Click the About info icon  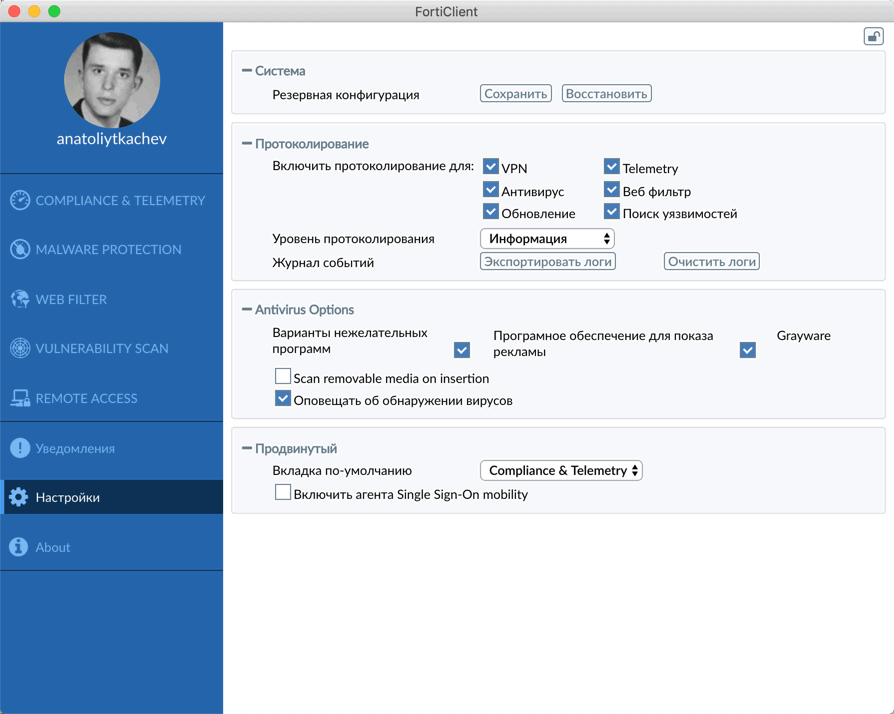[x=19, y=546]
